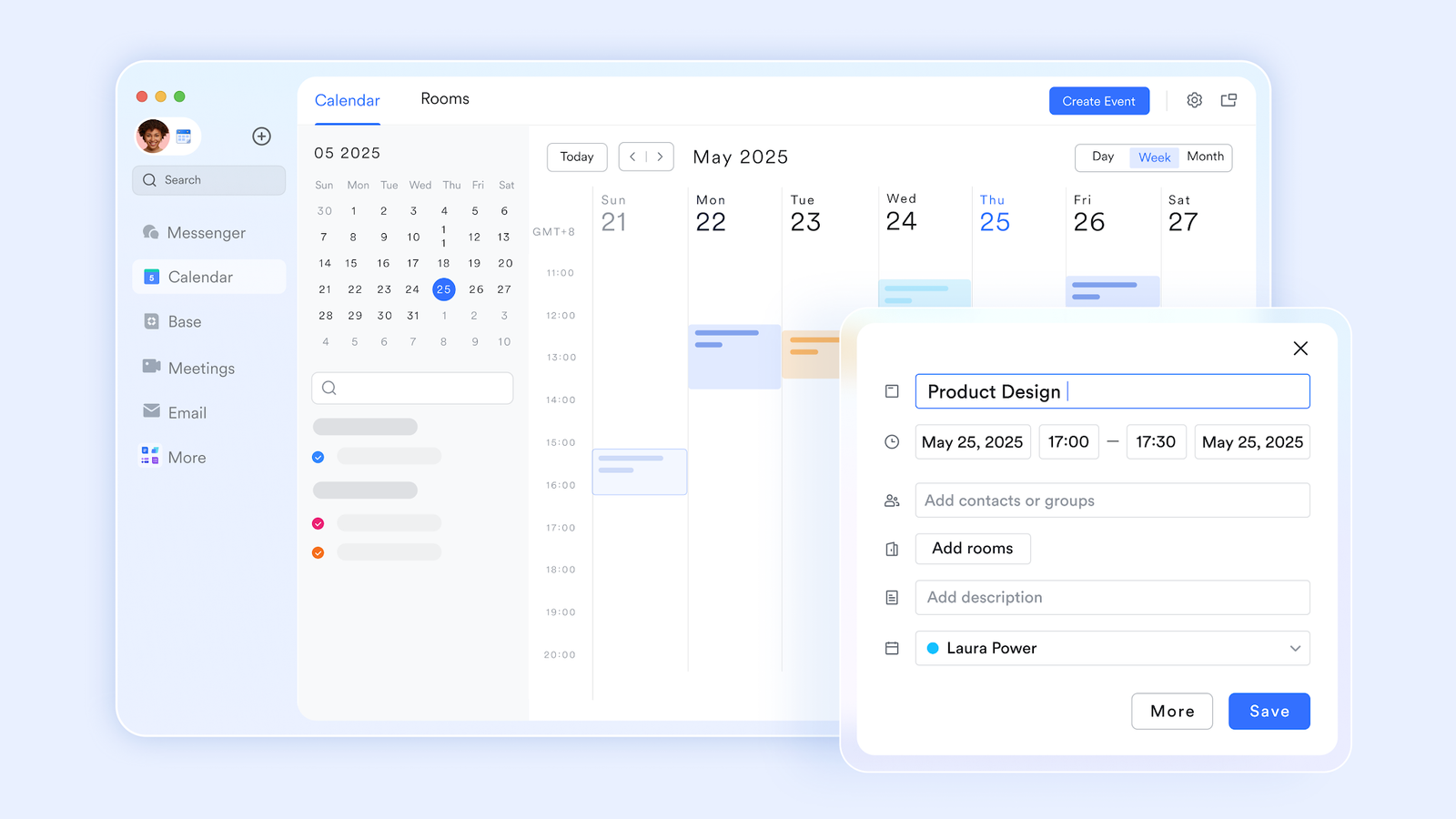Viewport: 1456px width, 819px height.
Task: Click the Add contacts or groups field
Action: click(x=1112, y=500)
